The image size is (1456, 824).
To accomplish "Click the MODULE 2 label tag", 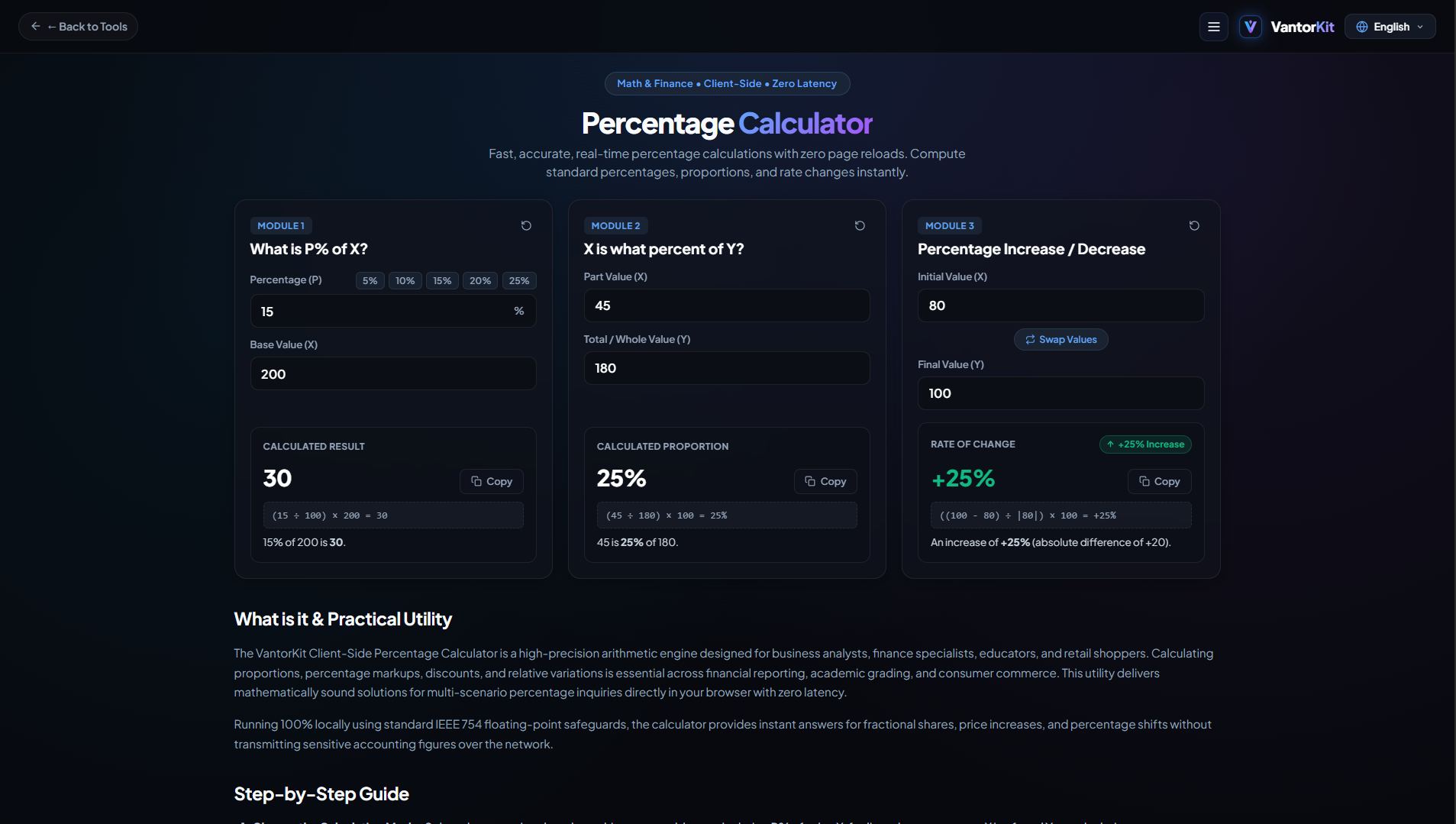I will tap(615, 225).
